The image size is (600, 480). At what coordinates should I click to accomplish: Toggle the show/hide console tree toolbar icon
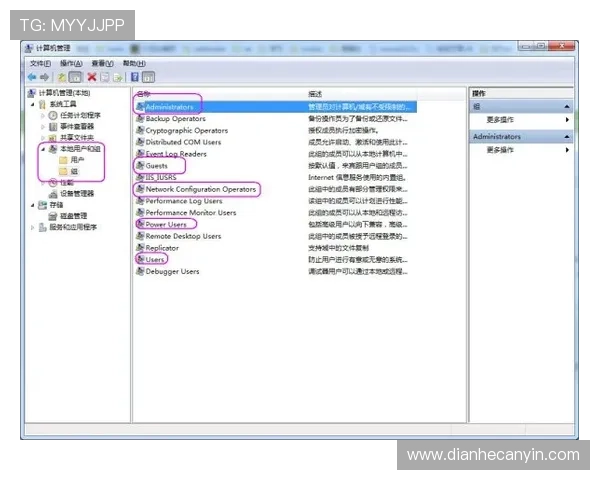point(75,77)
